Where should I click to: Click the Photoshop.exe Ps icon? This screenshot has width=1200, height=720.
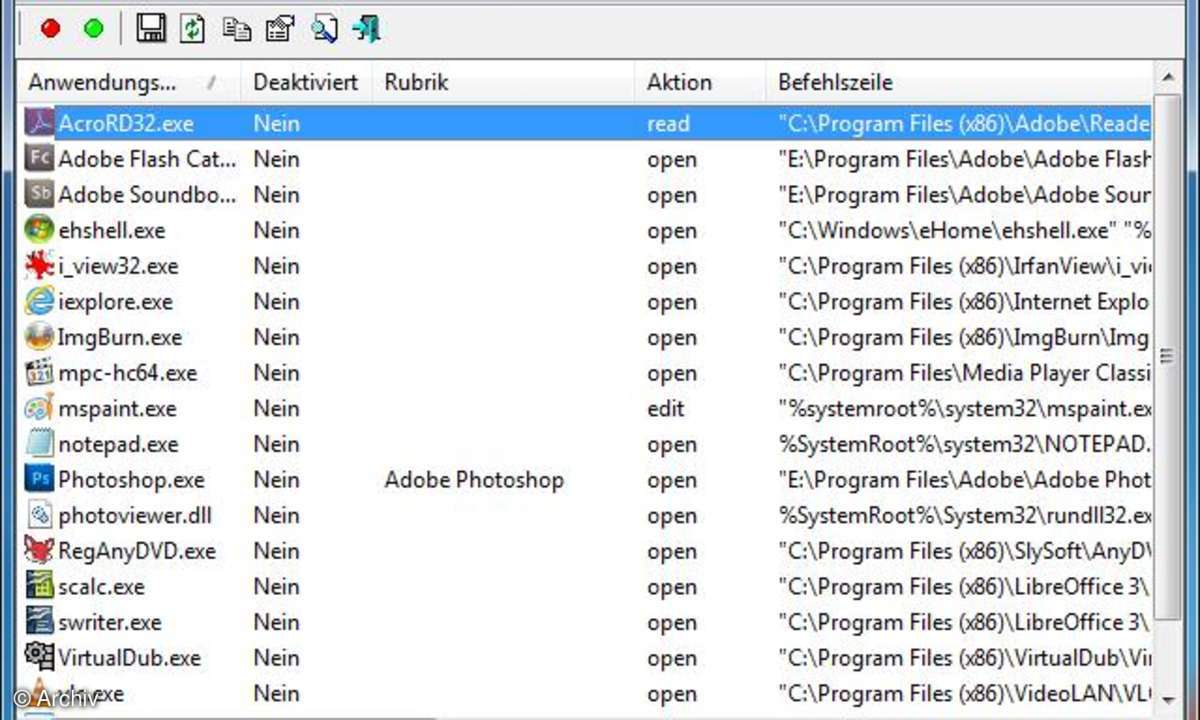(39, 480)
